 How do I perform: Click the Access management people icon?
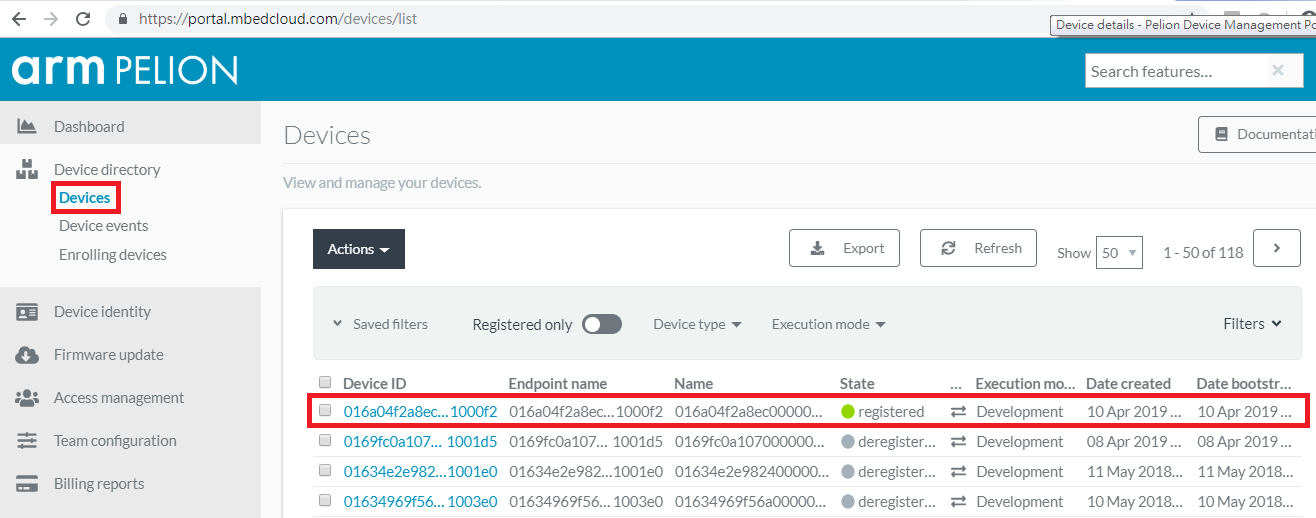(27, 398)
